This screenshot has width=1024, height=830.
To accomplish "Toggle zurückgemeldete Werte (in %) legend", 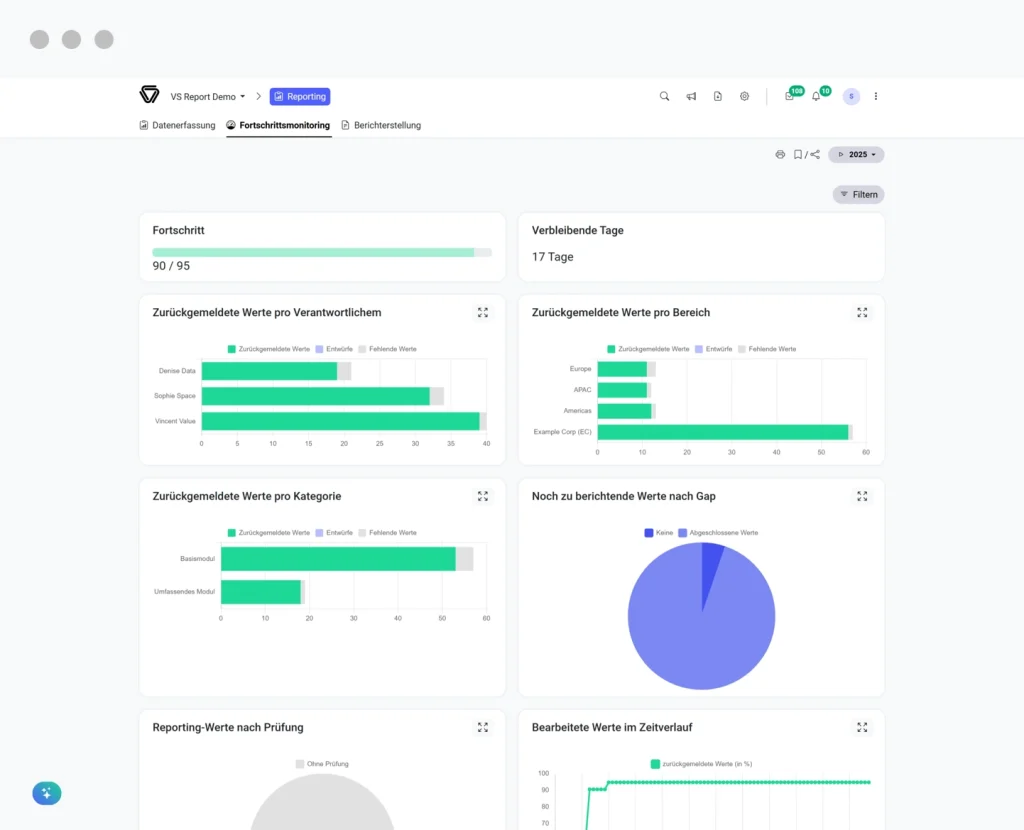I will pyautogui.click(x=701, y=764).
